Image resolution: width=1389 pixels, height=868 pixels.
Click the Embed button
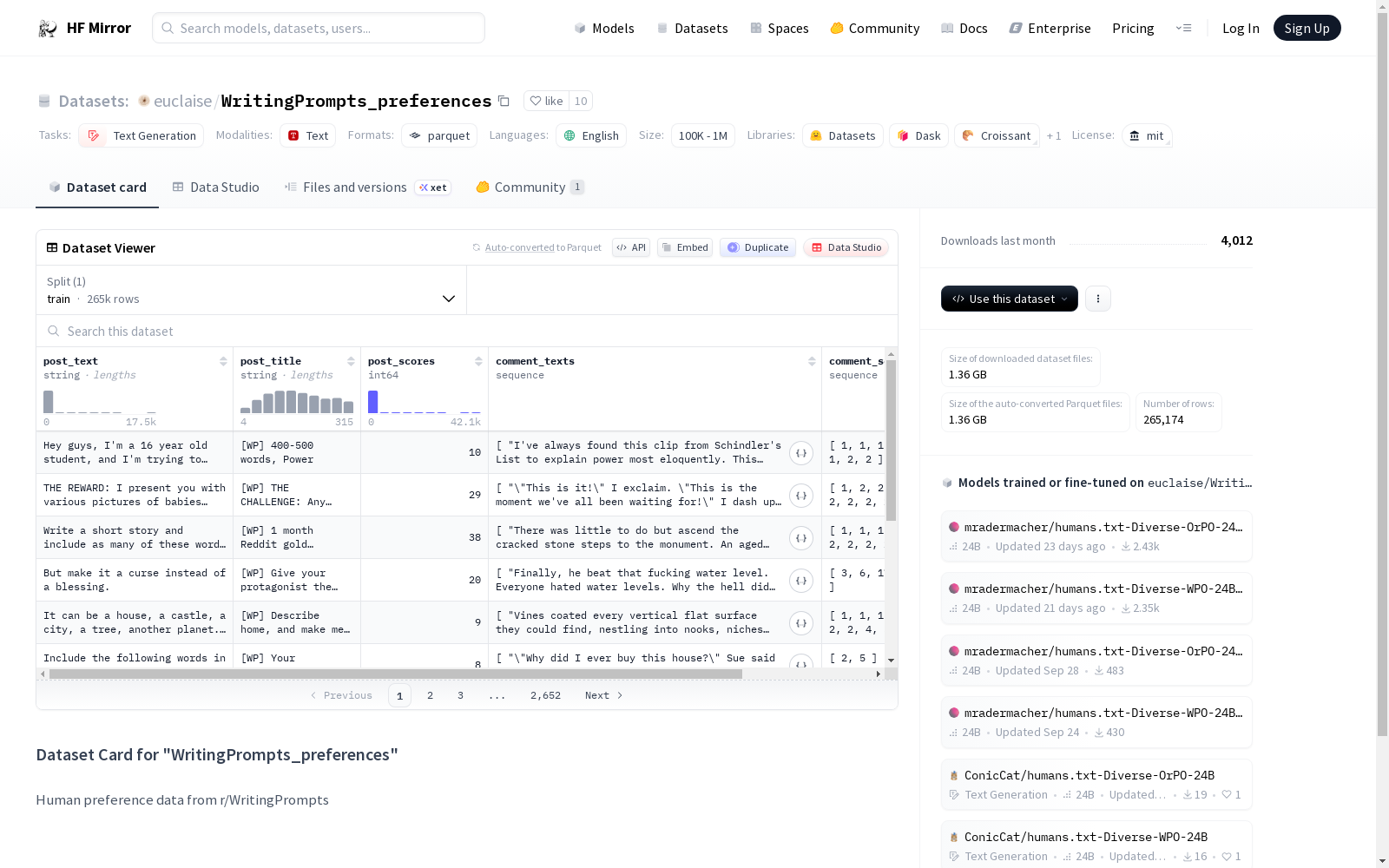click(x=685, y=247)
